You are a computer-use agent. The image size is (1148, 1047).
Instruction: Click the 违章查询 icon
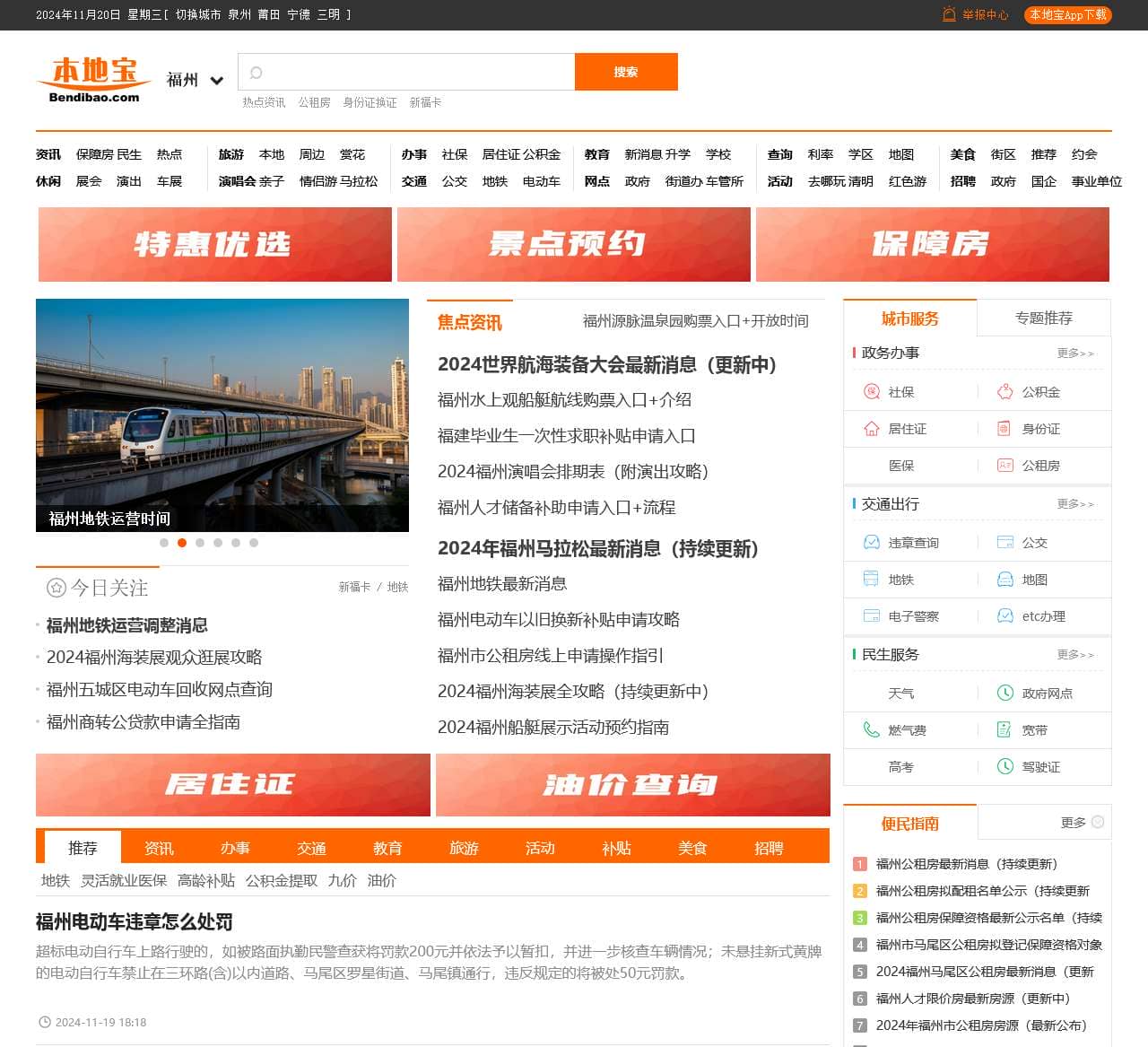[871, 542]
